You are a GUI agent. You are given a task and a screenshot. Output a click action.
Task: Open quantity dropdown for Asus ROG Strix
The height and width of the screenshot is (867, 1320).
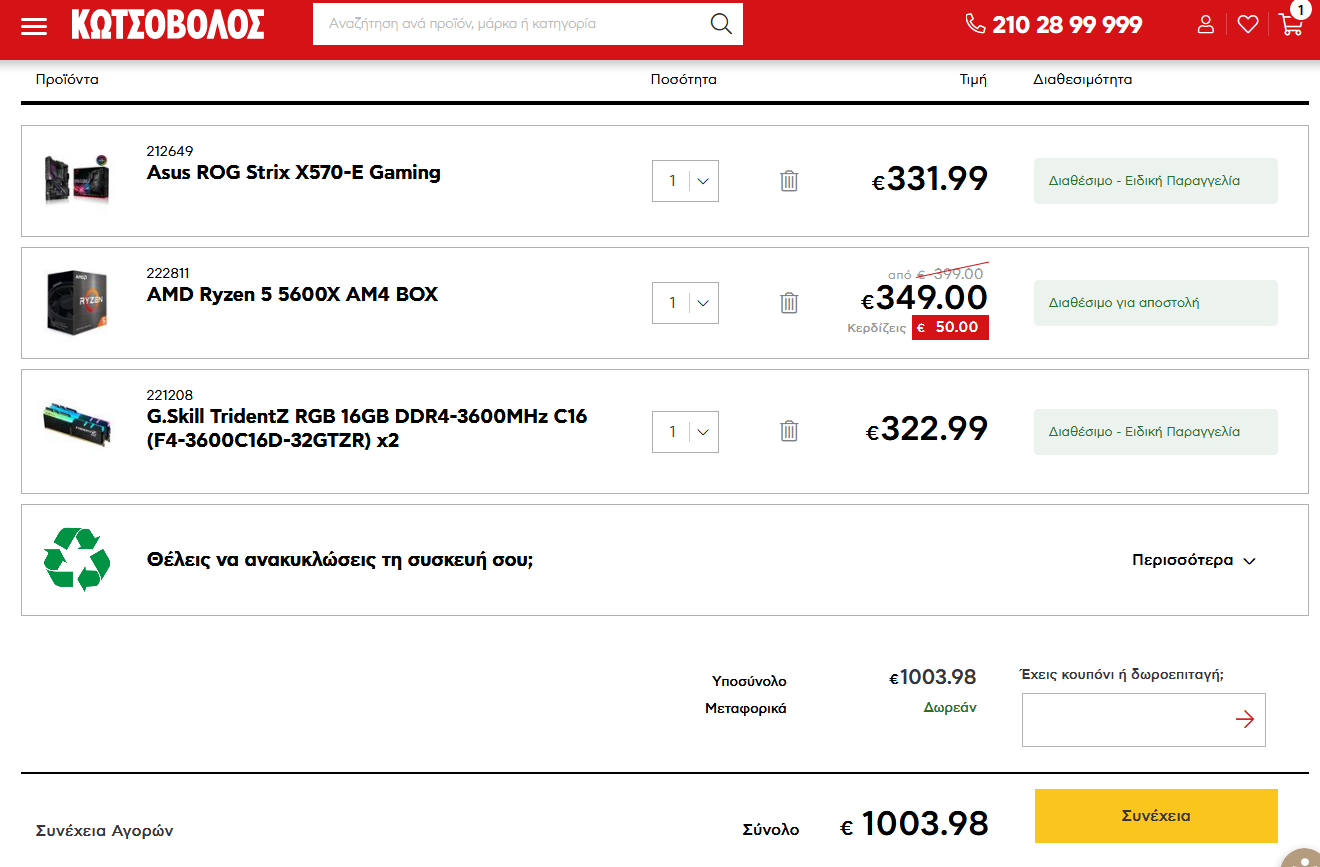pos(685,181)
